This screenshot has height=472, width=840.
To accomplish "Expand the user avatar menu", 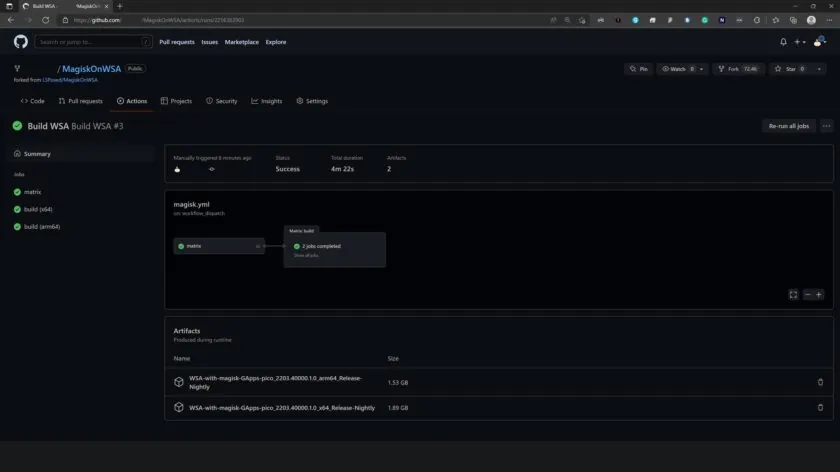I will [820, 42].
